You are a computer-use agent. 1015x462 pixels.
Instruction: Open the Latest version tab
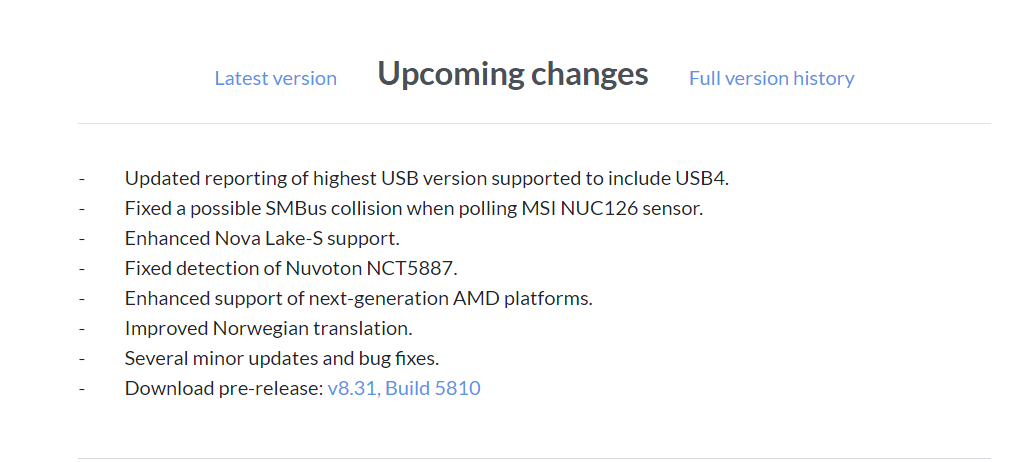(276, 78)
